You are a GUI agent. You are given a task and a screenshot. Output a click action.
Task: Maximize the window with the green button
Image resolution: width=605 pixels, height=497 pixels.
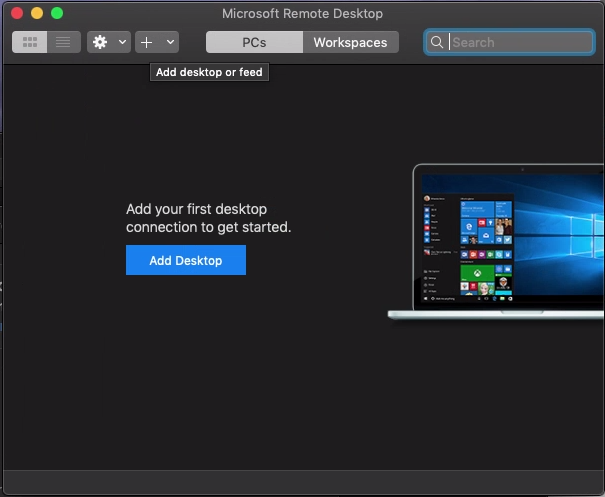tap(57, 13)
